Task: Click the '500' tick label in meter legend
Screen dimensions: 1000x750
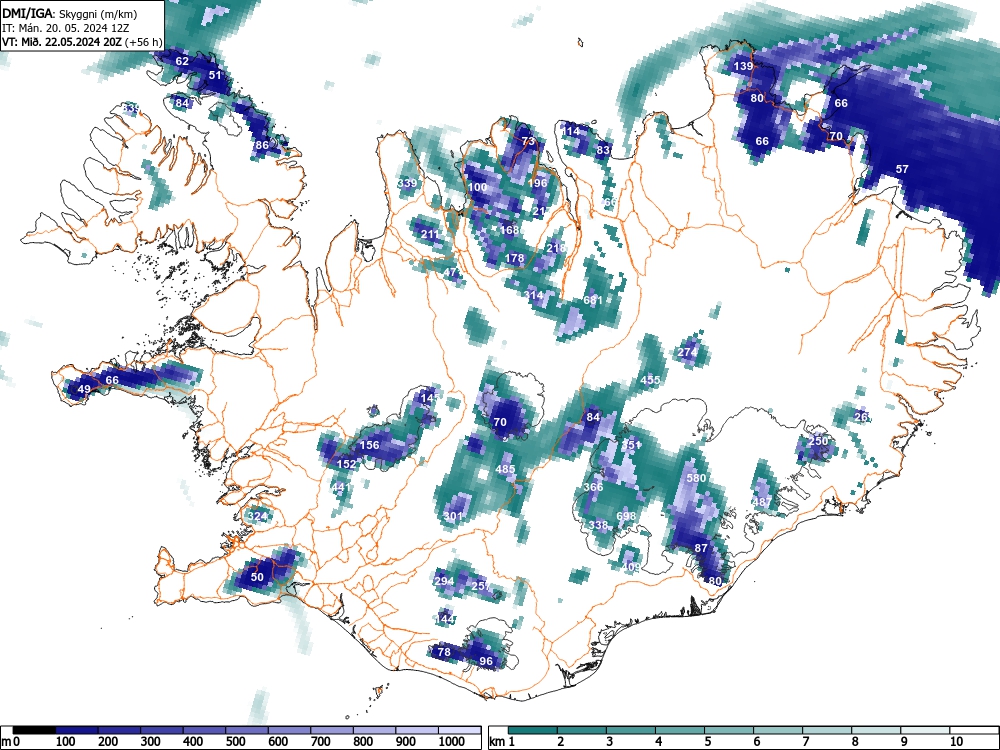Action: [235, 742]
